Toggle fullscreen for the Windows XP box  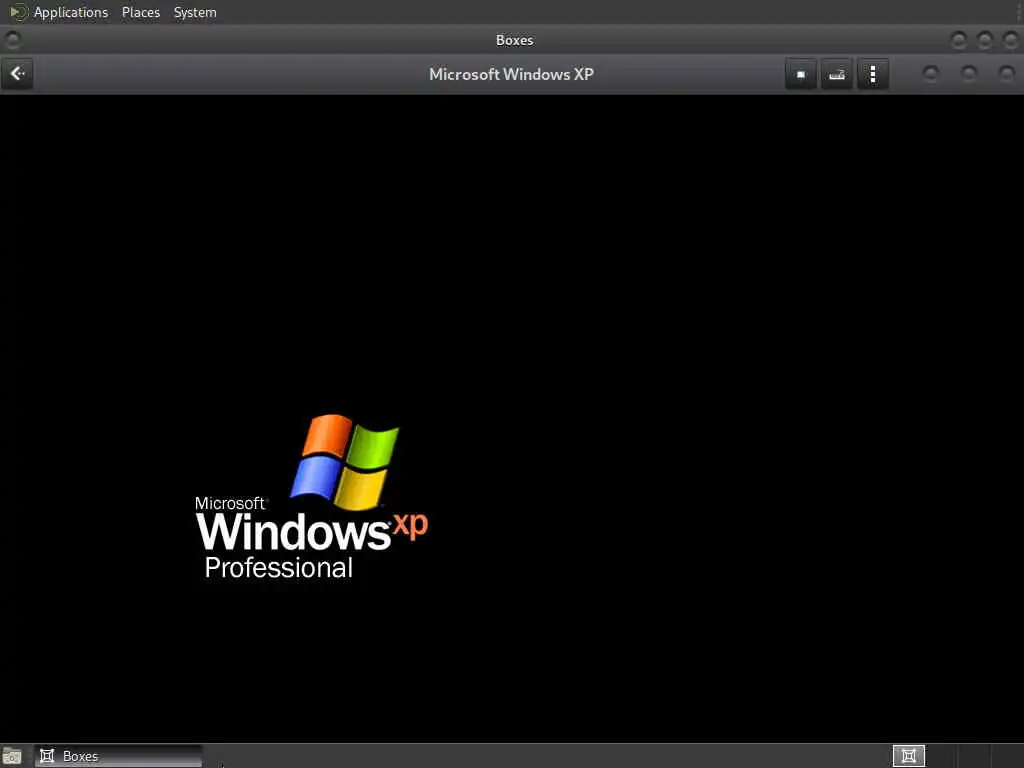pos(801,74)
